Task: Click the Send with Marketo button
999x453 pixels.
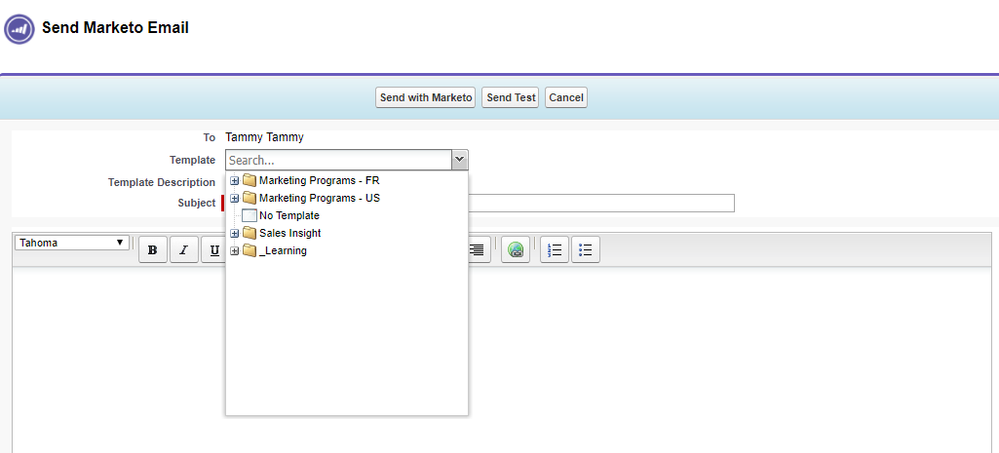Action: (426, 97)
